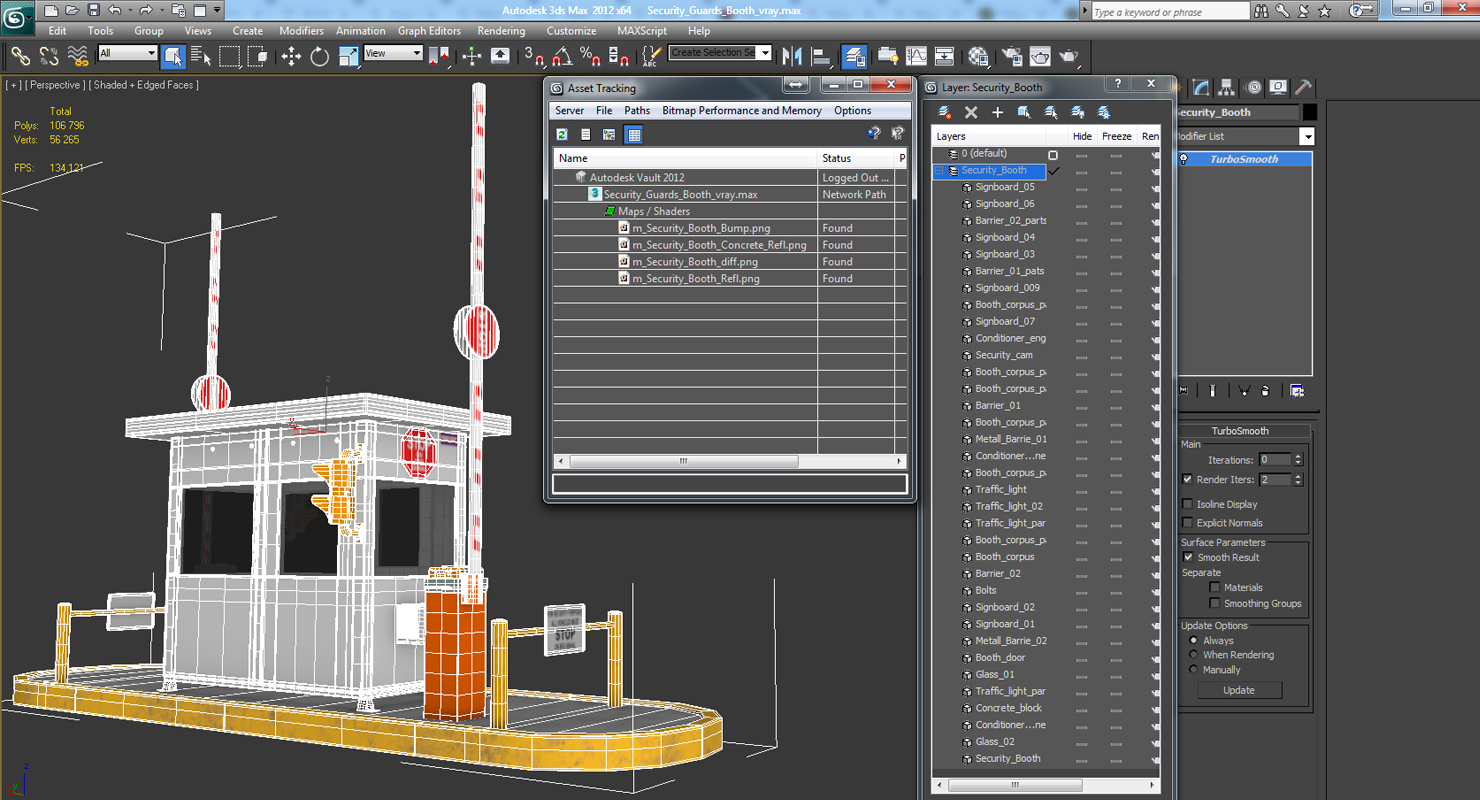
Task: Click Create New Layer icon in Layer dialog
Action: [944, 112]
